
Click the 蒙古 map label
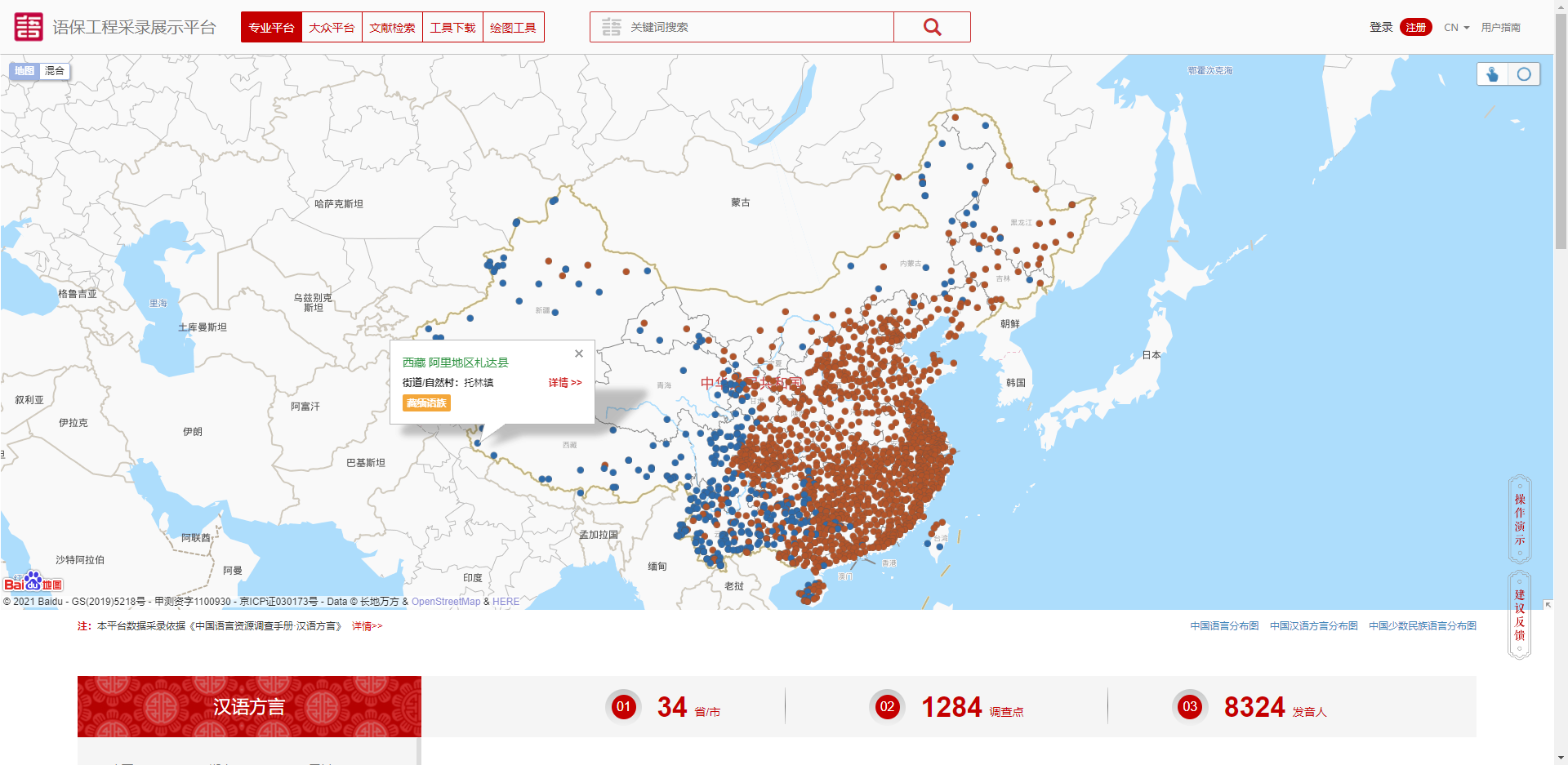(x=741, y=202)
